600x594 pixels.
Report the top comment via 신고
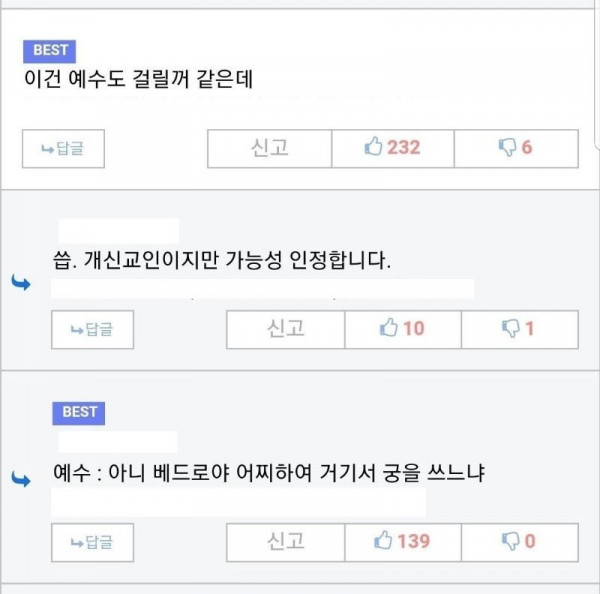(270, 148)
